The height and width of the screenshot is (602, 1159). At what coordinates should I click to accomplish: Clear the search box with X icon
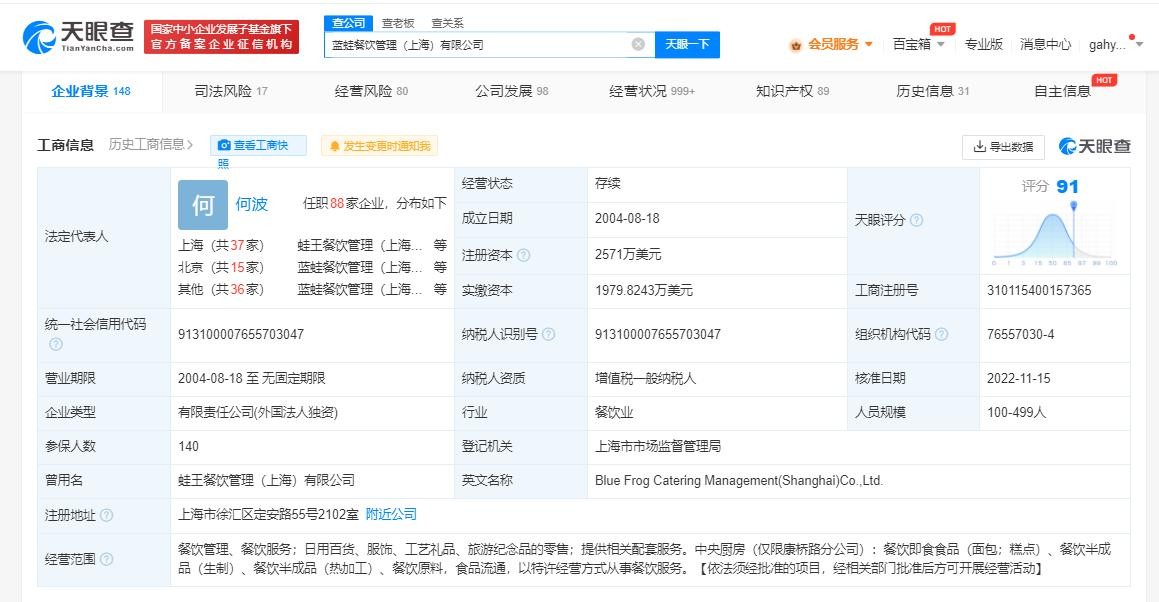[638, 44]
